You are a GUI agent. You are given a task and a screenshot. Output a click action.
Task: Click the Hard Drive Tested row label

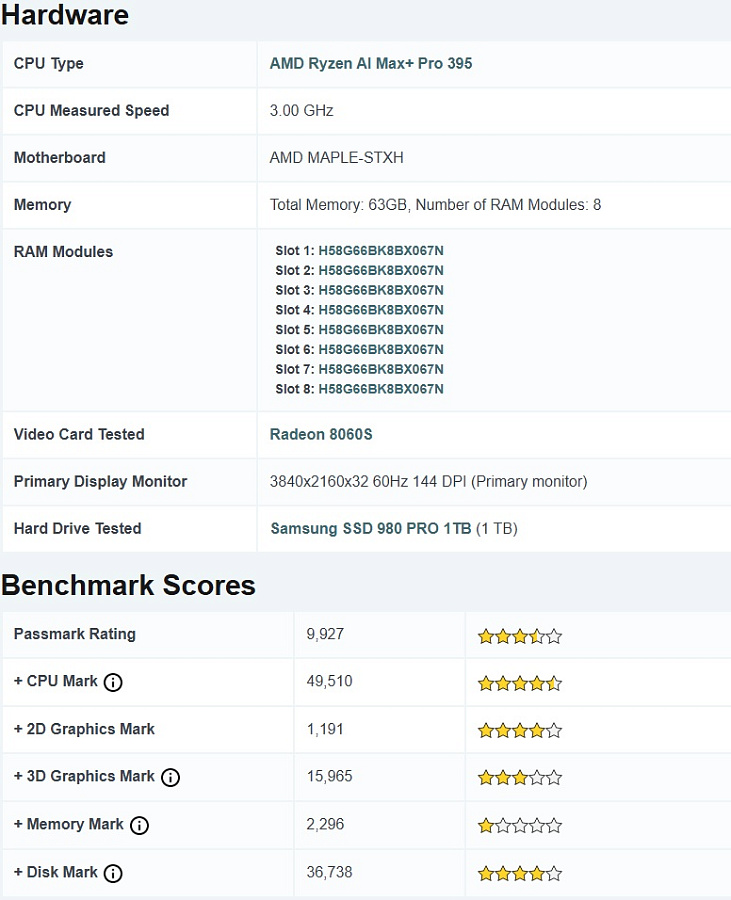click(77, 528)
